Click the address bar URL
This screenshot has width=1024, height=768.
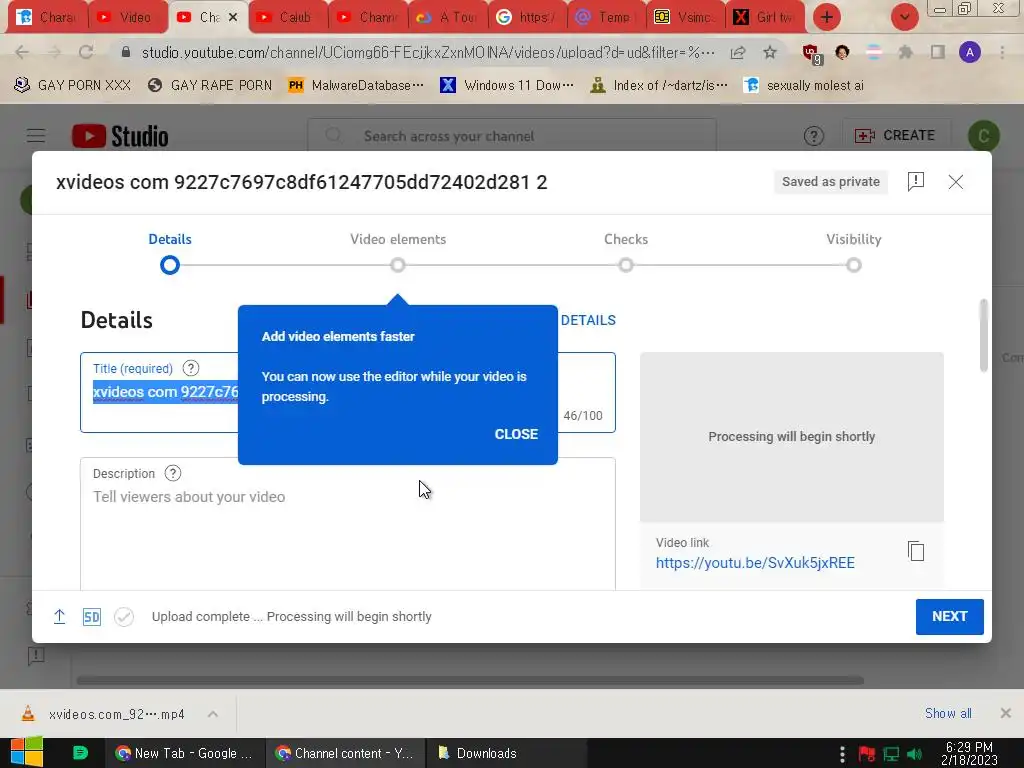pyautogui.click(x=428, y=52)
